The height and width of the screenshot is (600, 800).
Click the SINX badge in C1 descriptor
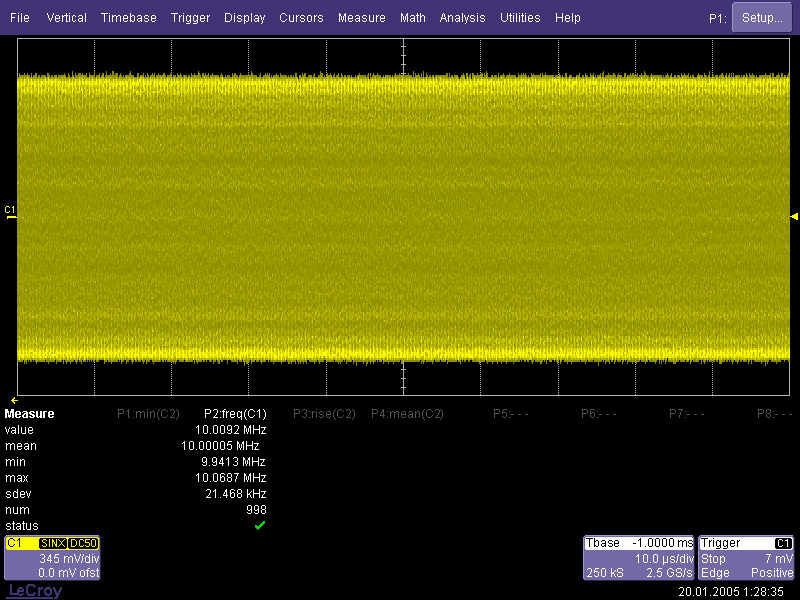coord(53,543)
